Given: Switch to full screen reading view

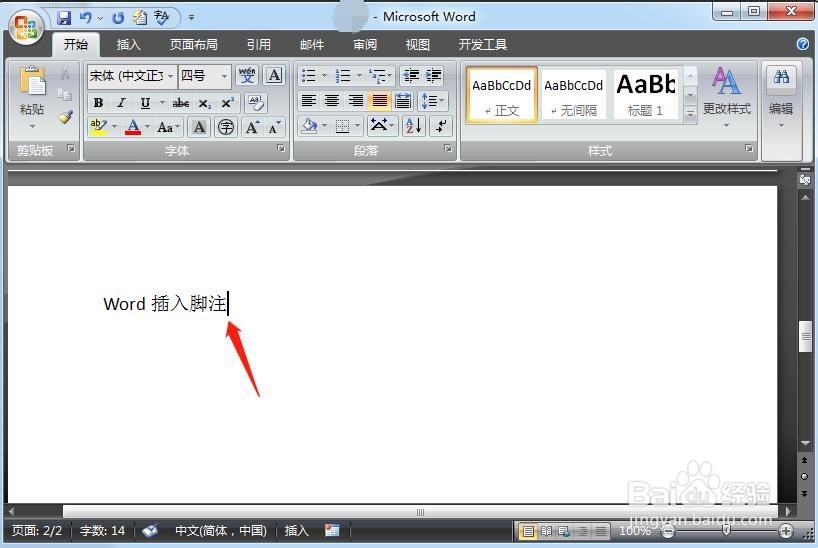Looking at the screenshot, I should click(546, 531).
